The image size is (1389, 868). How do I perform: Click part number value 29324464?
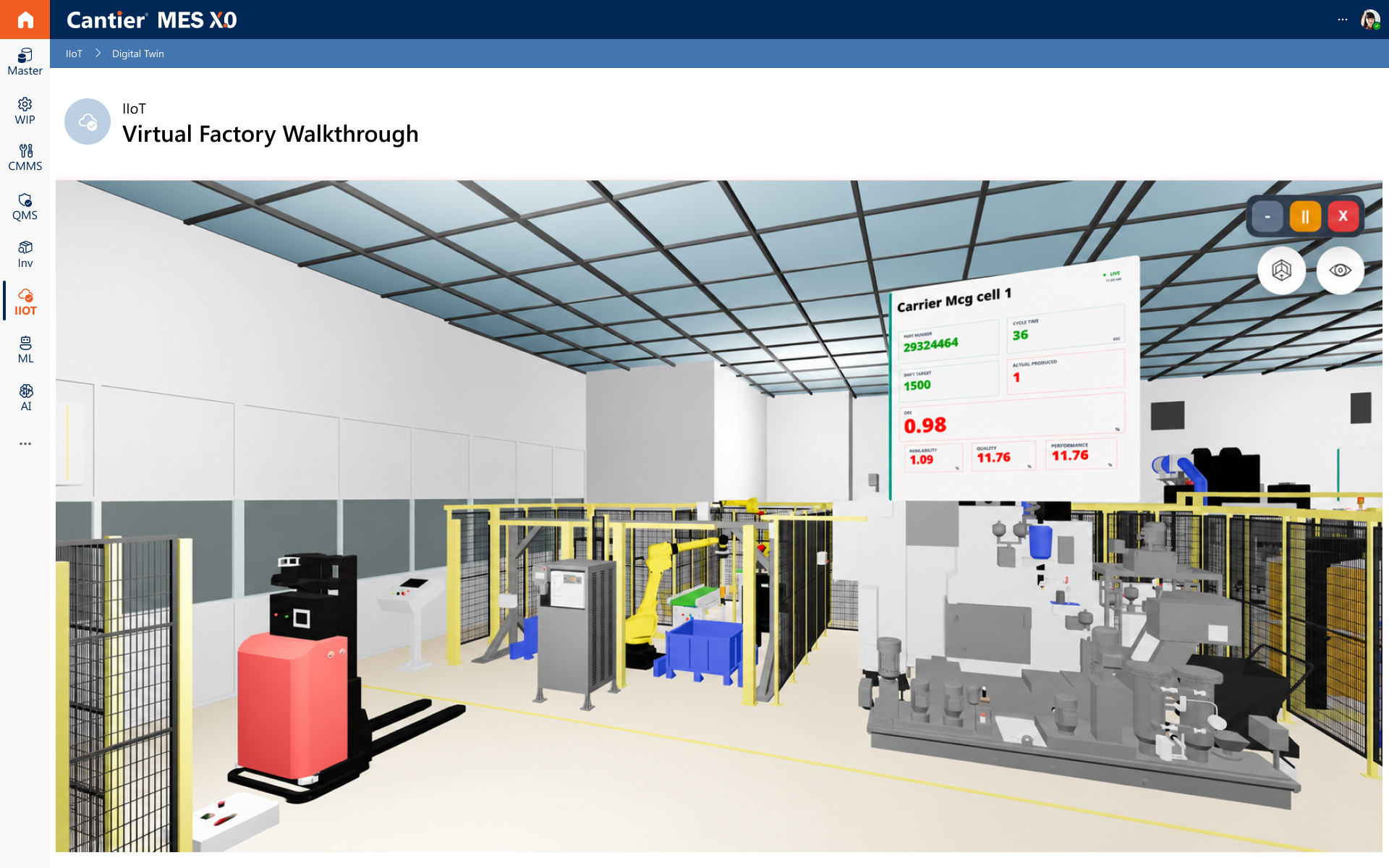pyautogui.click(x=930, y=344)
